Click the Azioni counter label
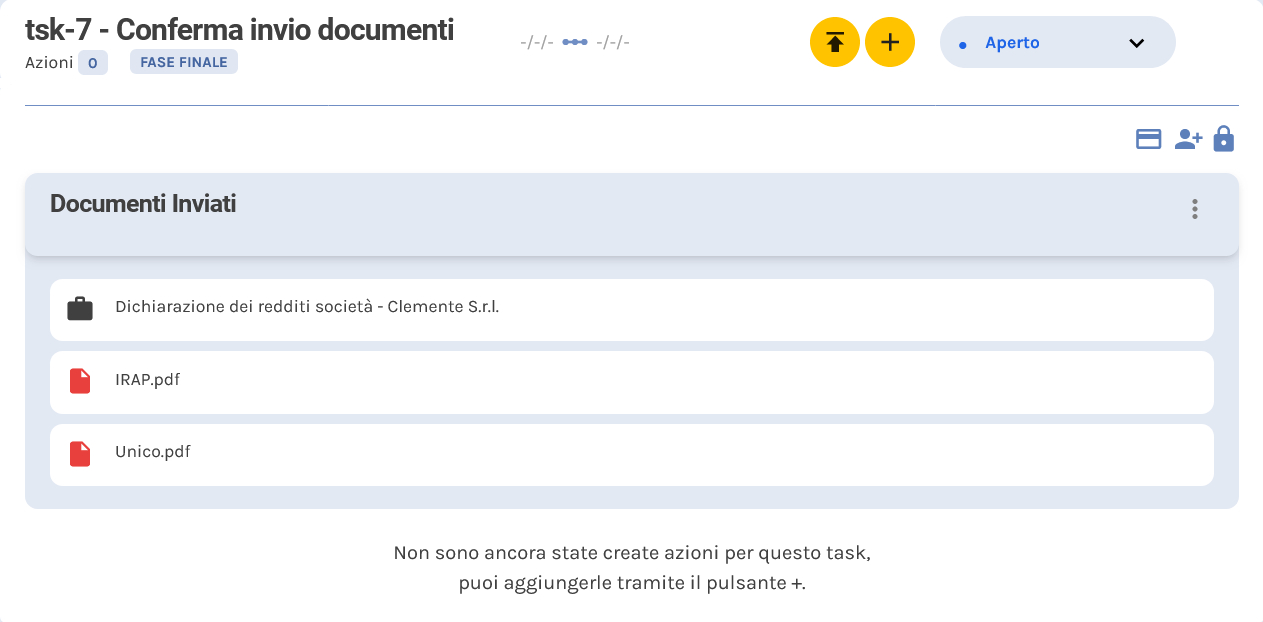Image resolution: width=1263 pixels, height=622 pixels. 67,61
